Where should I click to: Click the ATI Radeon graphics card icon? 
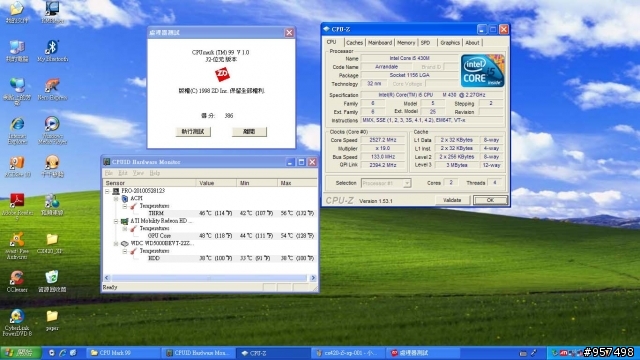(124, 221)
